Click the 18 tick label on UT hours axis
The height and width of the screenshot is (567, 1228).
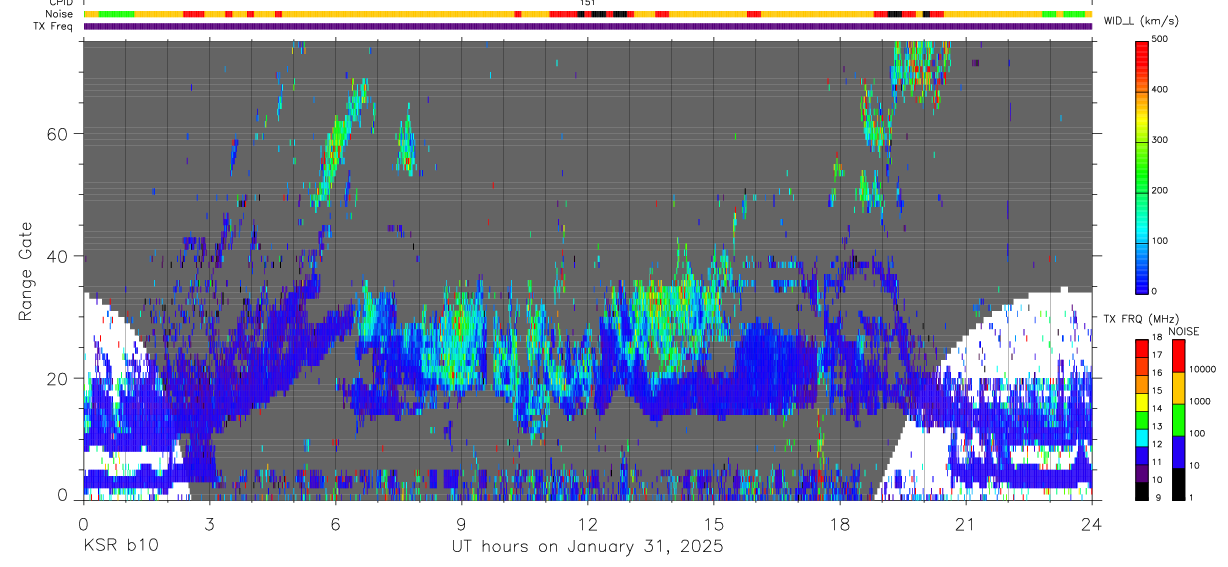[840, 525]
